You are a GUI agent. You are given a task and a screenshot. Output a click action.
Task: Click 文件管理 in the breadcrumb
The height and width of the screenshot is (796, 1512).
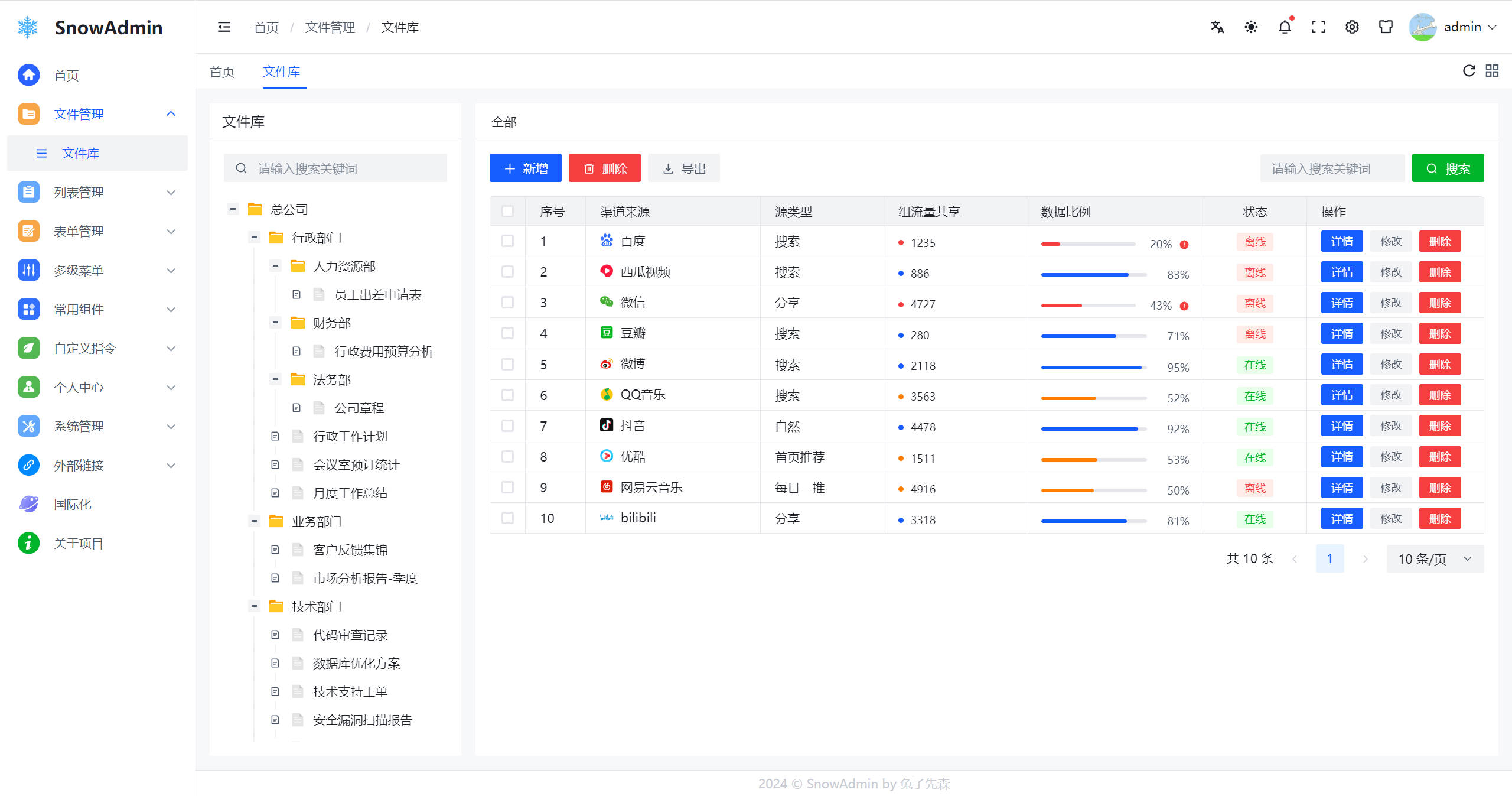[330, 27]
